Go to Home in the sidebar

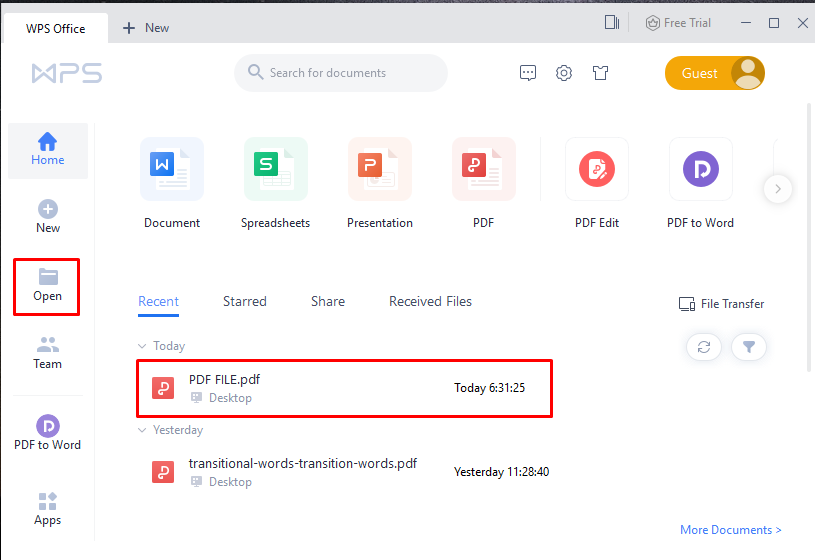(x=47, y=150)
